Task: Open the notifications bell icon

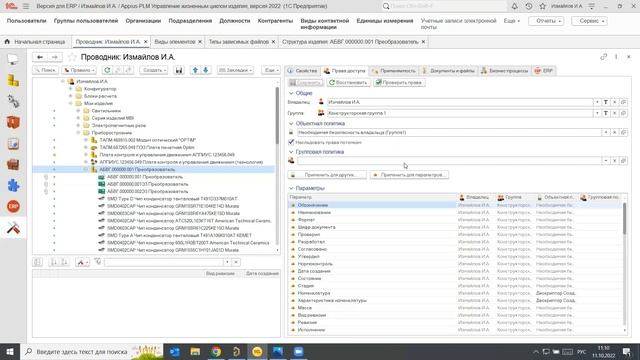Action: coord(514,6)
